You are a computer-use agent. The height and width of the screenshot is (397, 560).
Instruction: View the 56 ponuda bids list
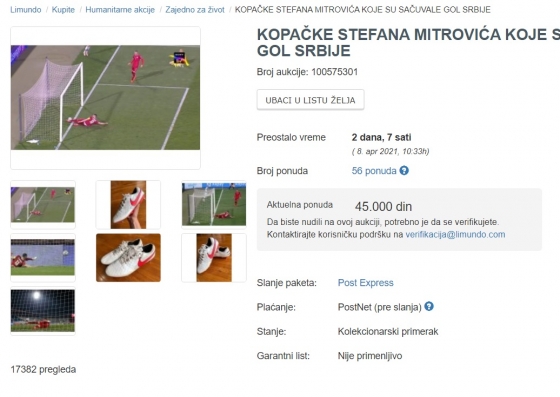(374, 171)
